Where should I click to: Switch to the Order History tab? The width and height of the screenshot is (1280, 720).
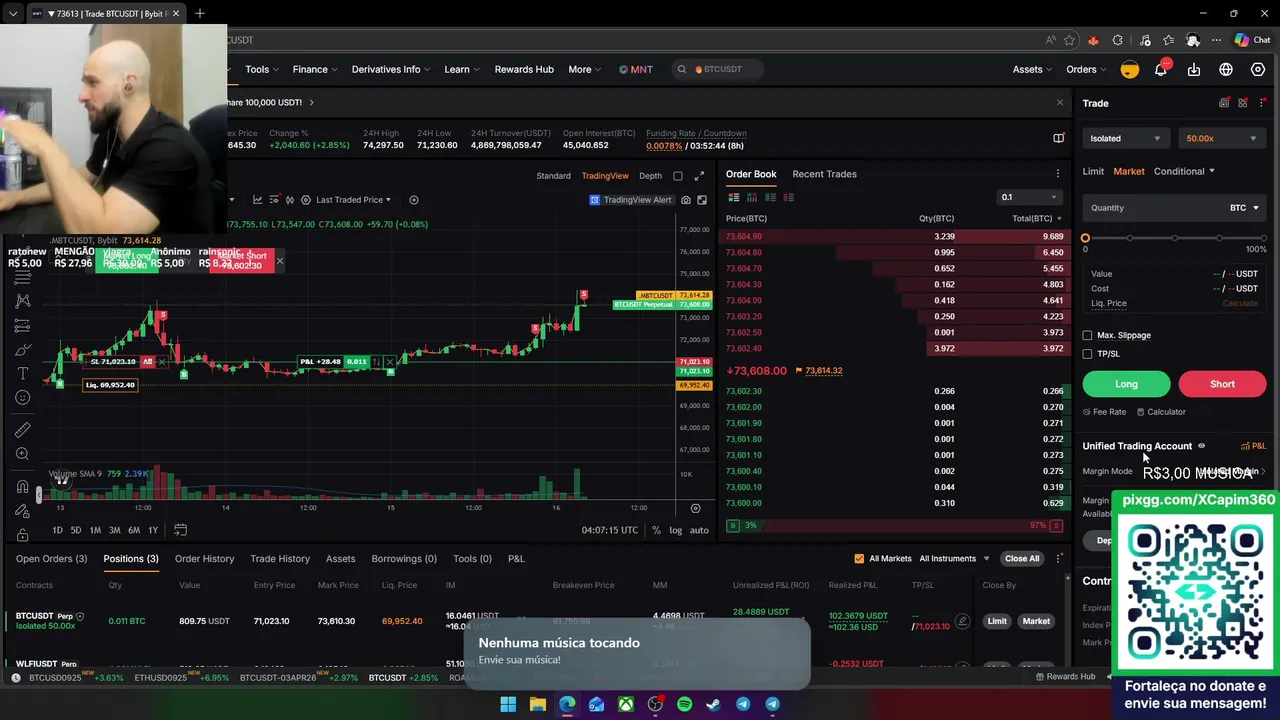(x=204, y=559)
